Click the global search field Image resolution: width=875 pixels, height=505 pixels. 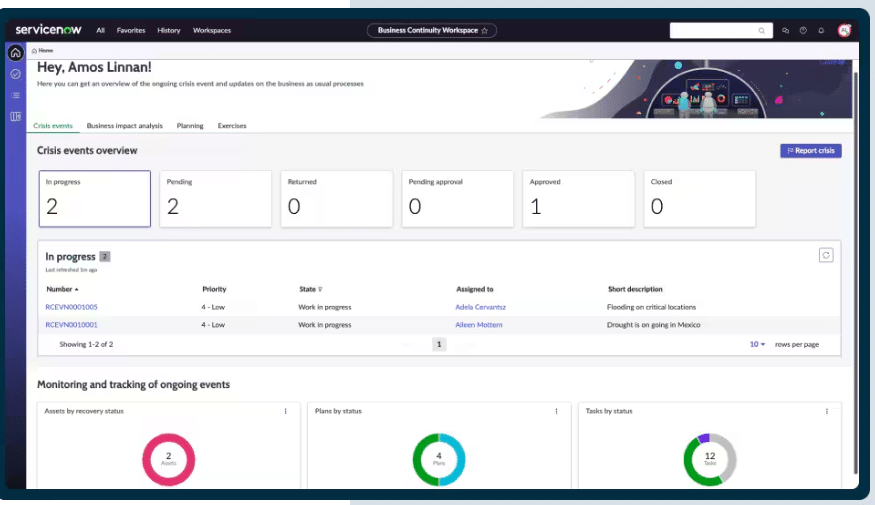(x=721, y=31)
